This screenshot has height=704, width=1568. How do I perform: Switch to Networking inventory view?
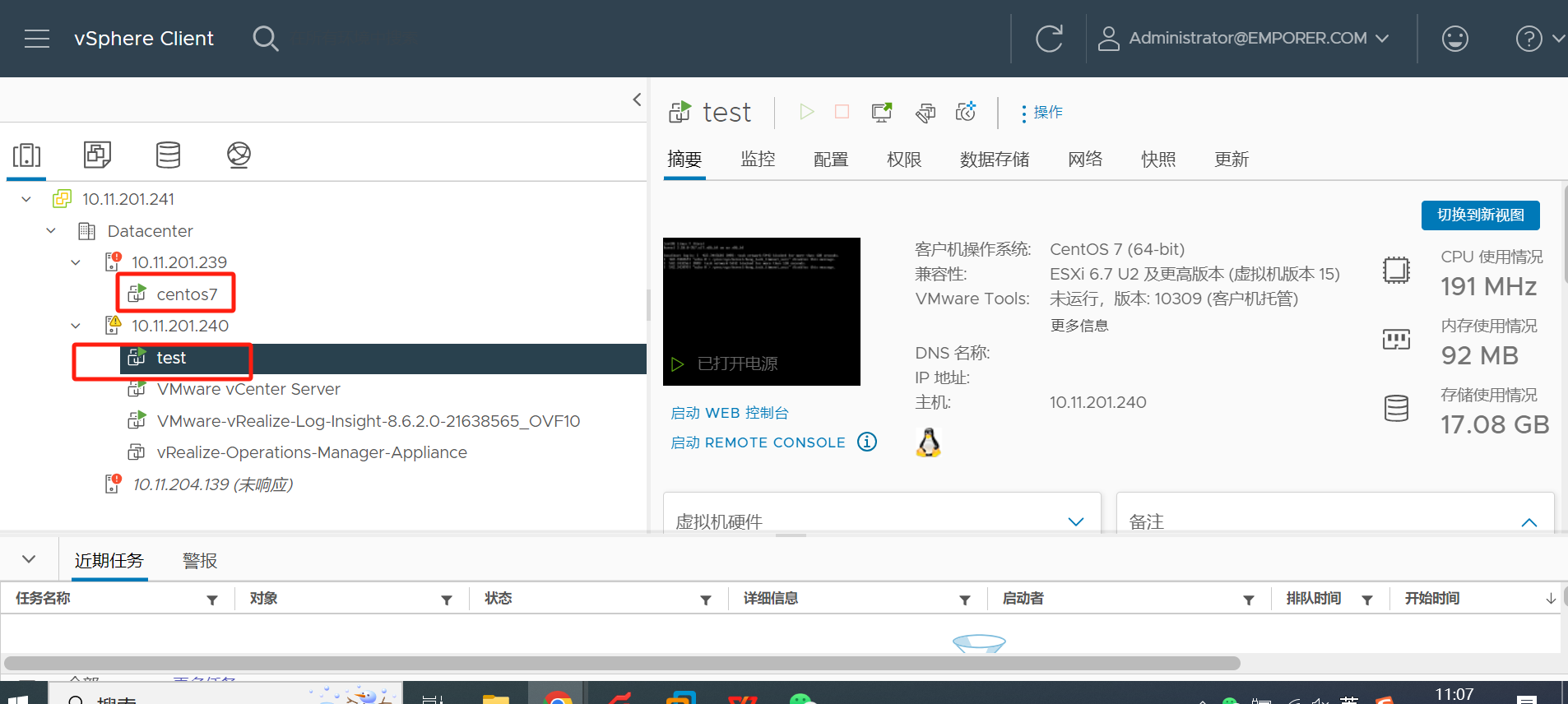(239, 155)
